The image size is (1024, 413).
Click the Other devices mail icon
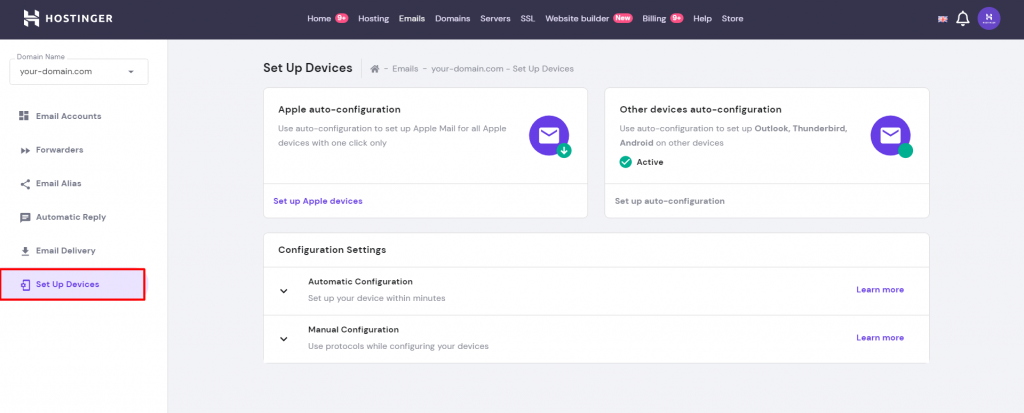(891, 137)
